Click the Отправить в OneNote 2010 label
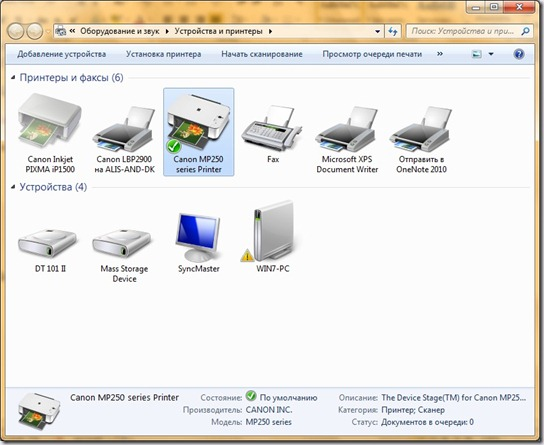Image resolution: width=544 pixels, height=445 pixels. 421,164
